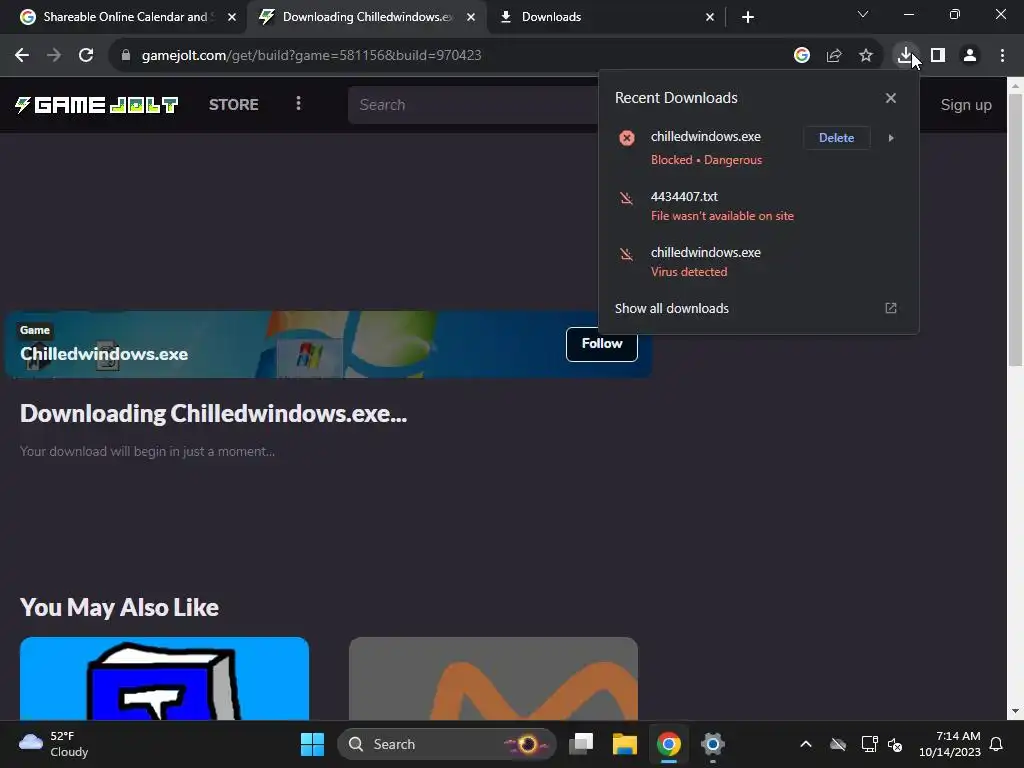Open the Chrome three-dot menu
1024x768 pixels.
tap(1002, 56)
